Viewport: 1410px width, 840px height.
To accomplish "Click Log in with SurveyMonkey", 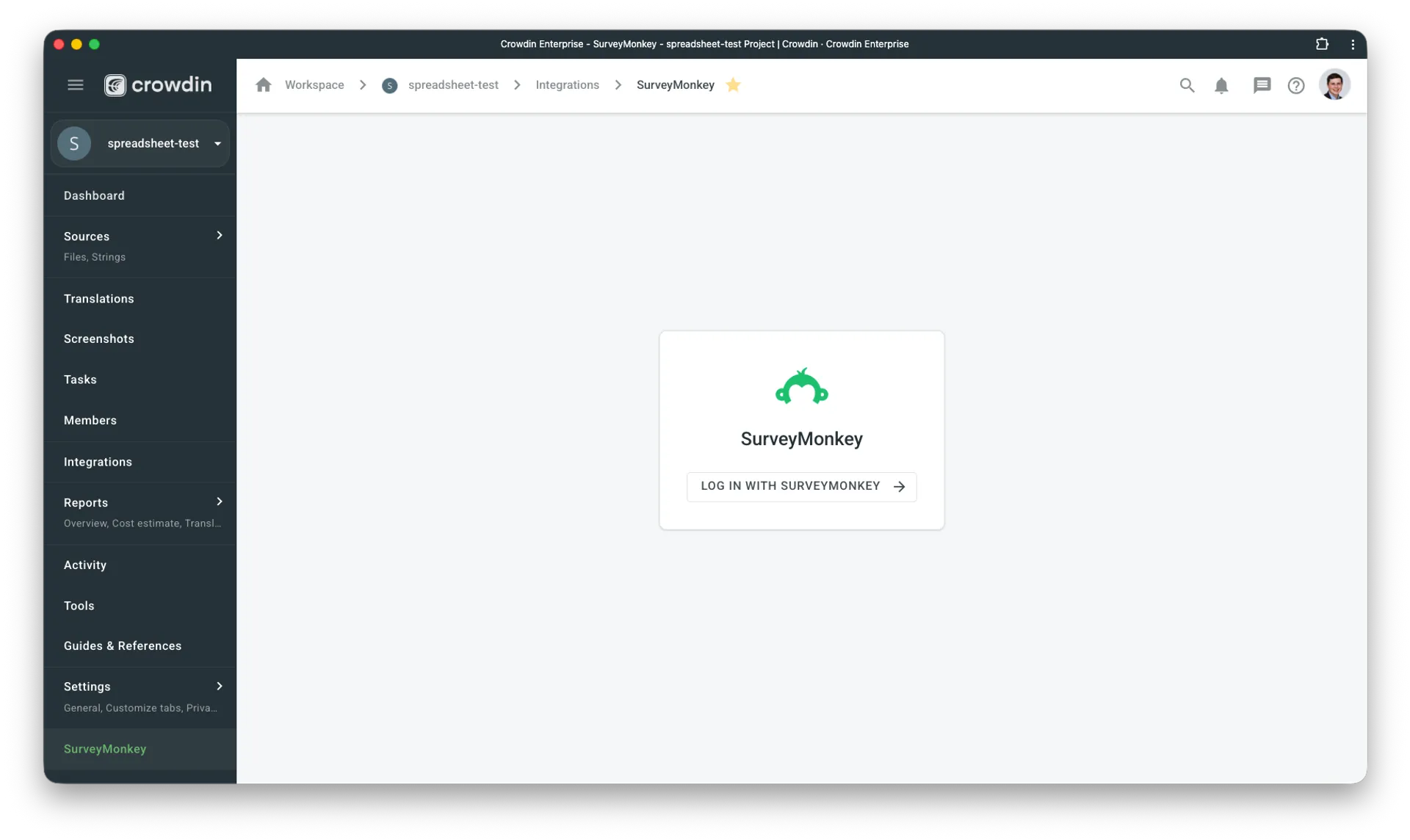I will point(801,486).
